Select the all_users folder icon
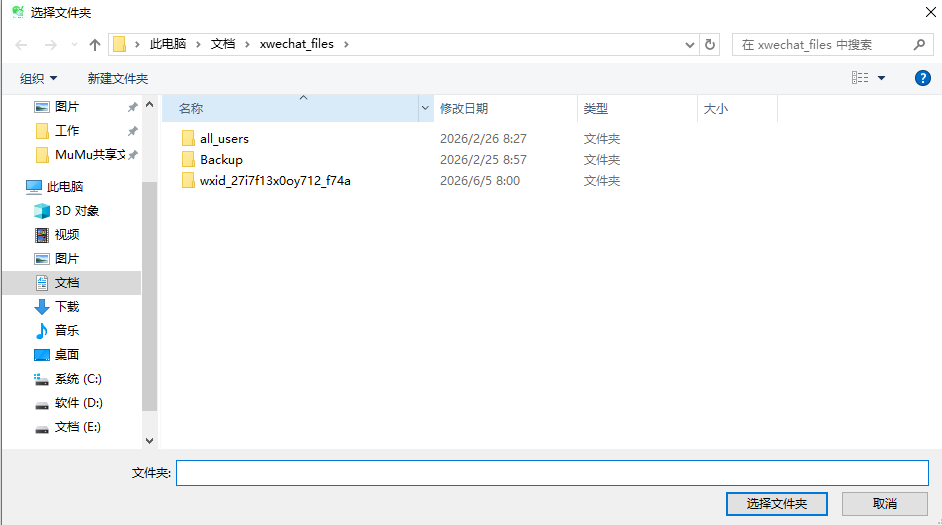942x525 pixels. coord(188,139)
